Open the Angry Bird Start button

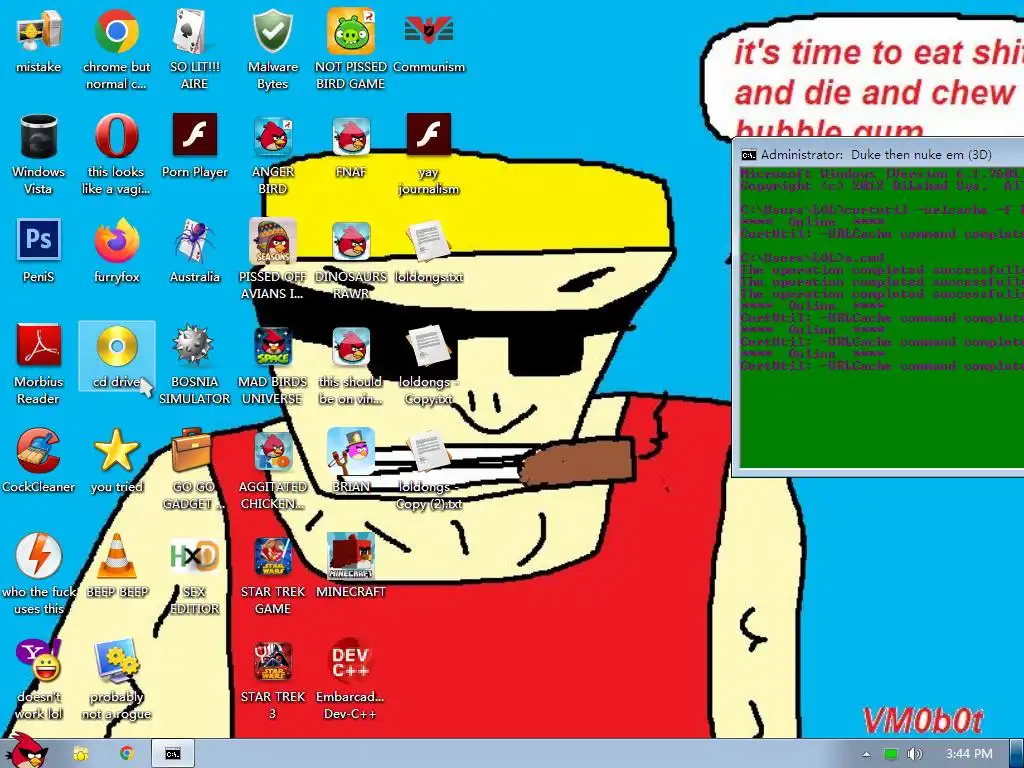(x=26, y=751)
